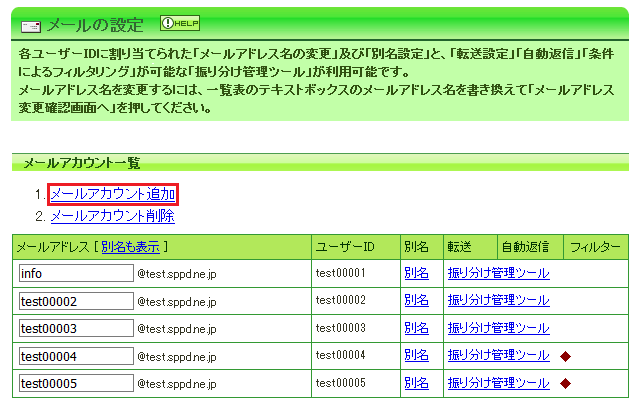640x415 pixels.
Task: Click into the info mail address field
Action: click(76, 273)
